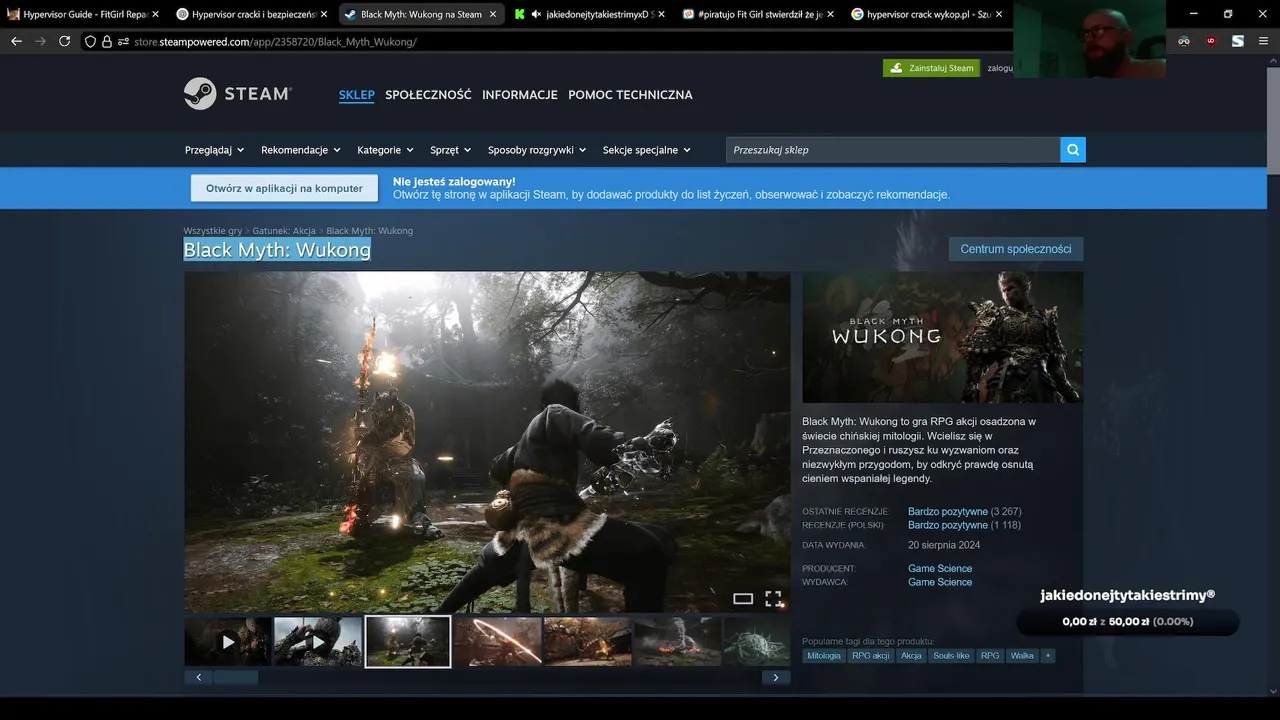Select the Souls-like tag
Viewport: 1280px width, 720px height.
(951, 656)
